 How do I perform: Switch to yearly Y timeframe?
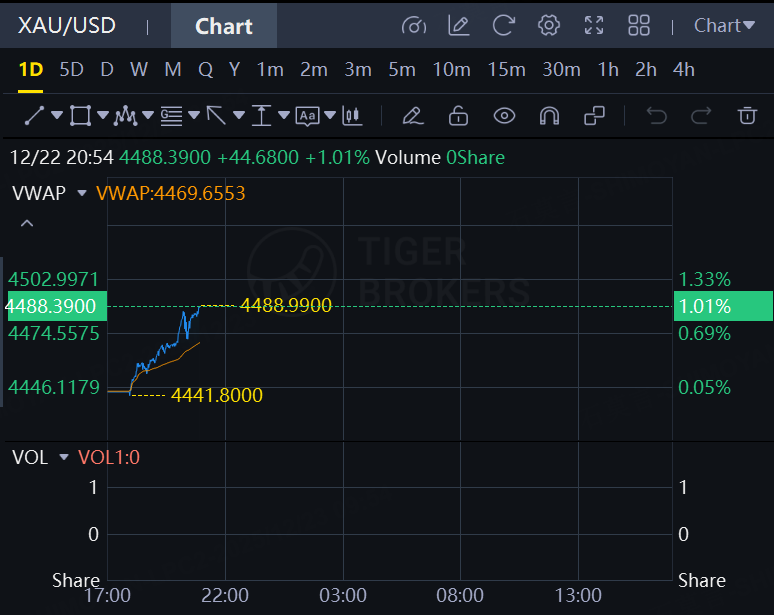[x=234, y=70]
